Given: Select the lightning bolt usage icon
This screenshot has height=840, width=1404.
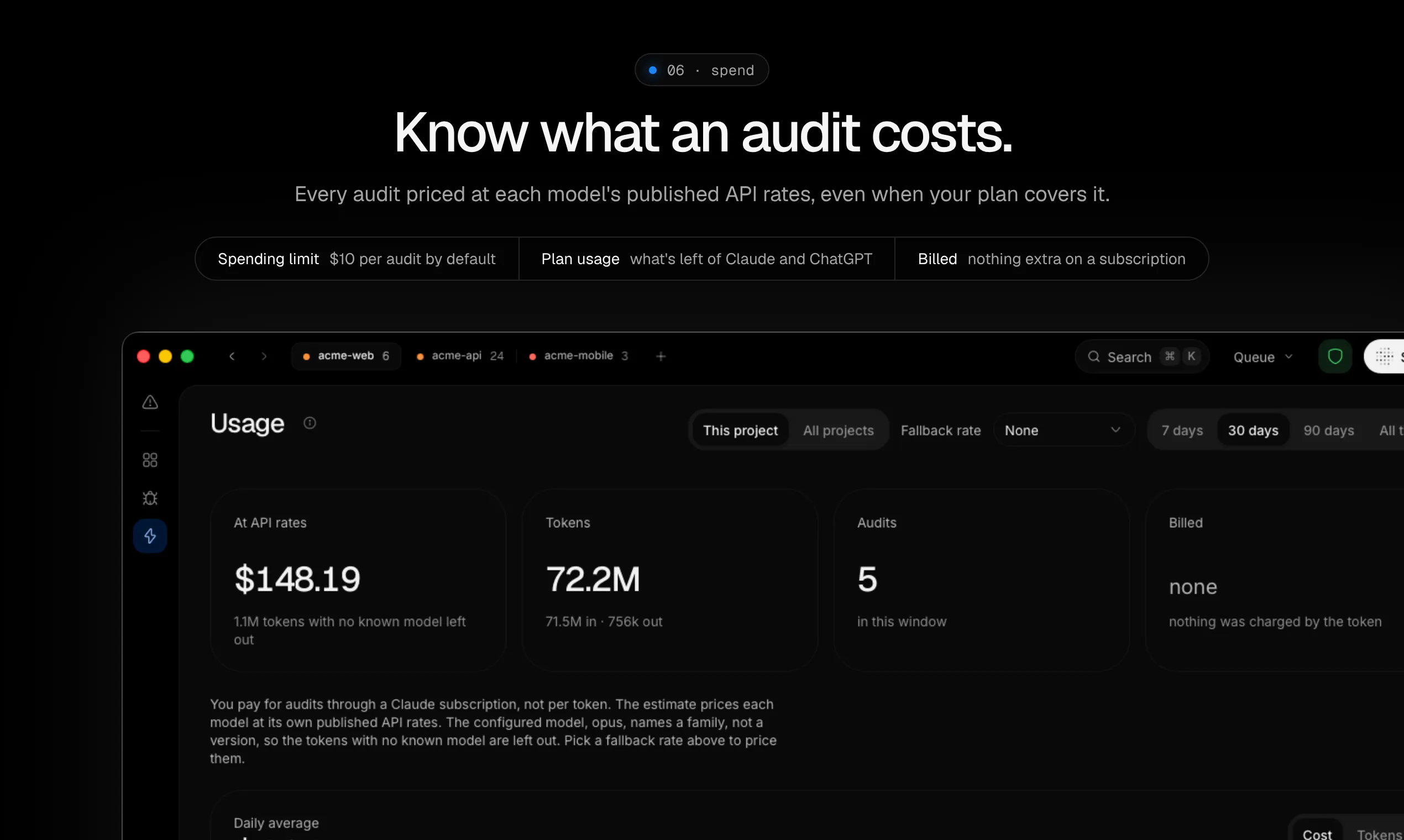Looking at the screenshot, I should point(150,536).
